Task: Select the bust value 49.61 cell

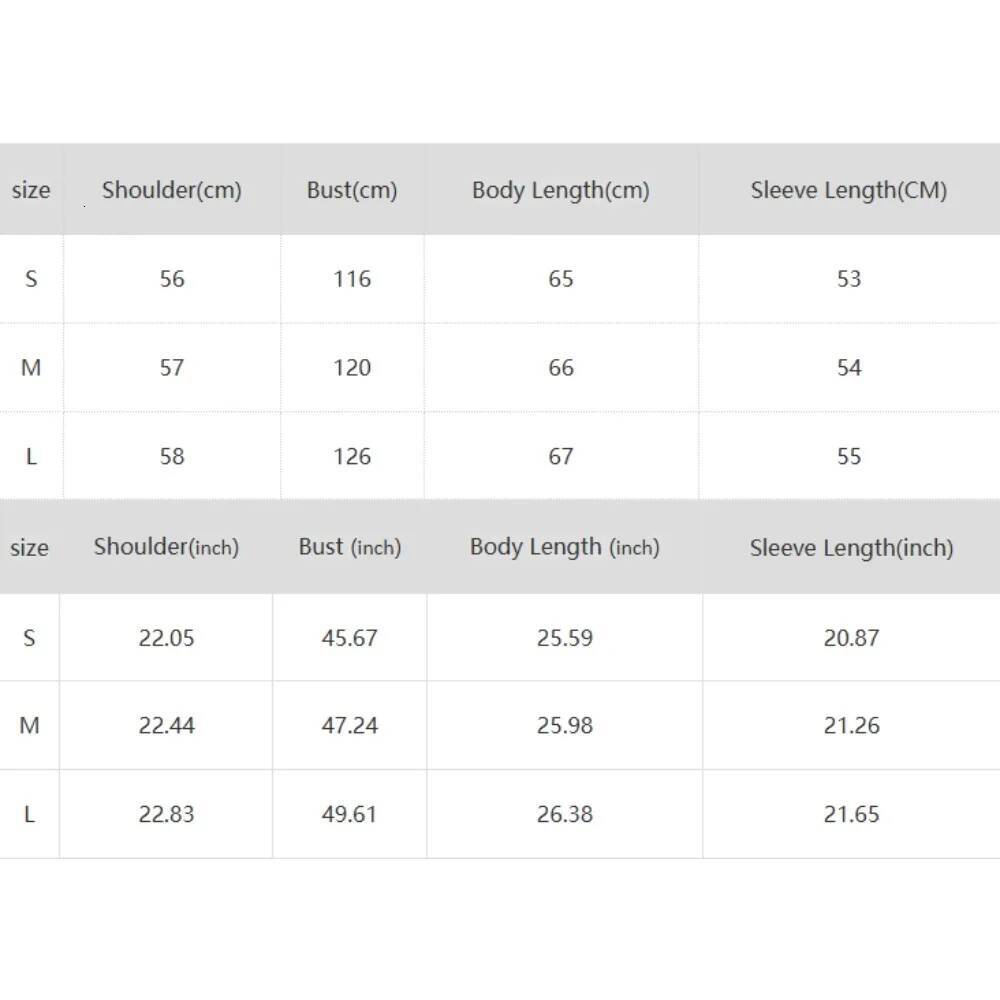Action: (x=349, y=814)
